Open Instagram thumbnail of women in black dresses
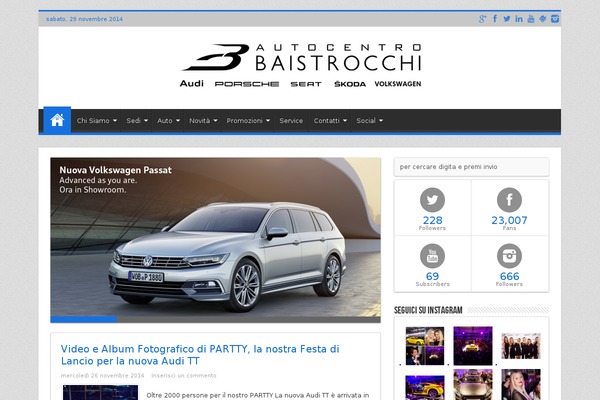This screenshot has width=600, height=400. point(521,346)
